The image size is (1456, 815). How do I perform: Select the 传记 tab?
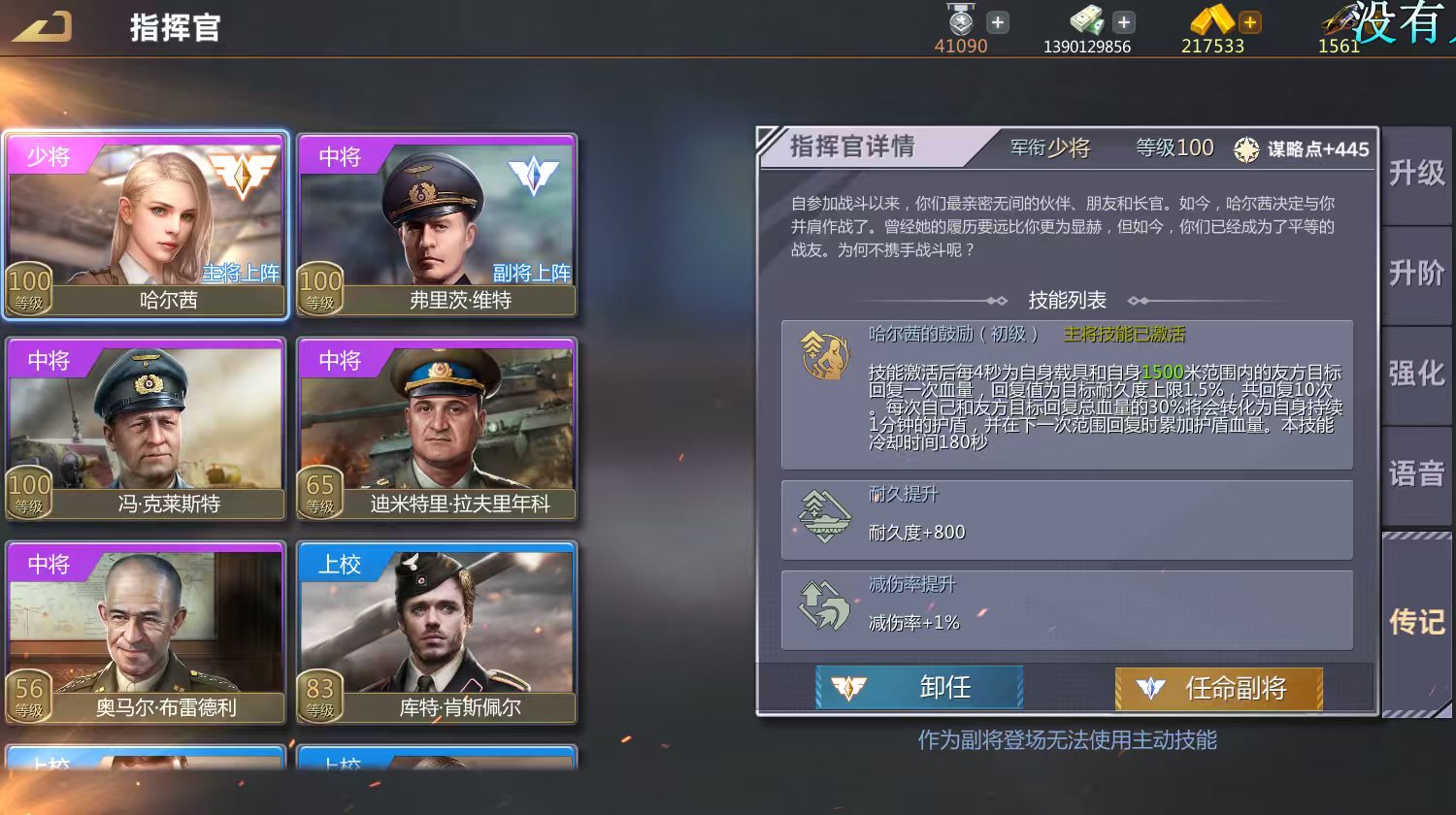point(1416,622)
